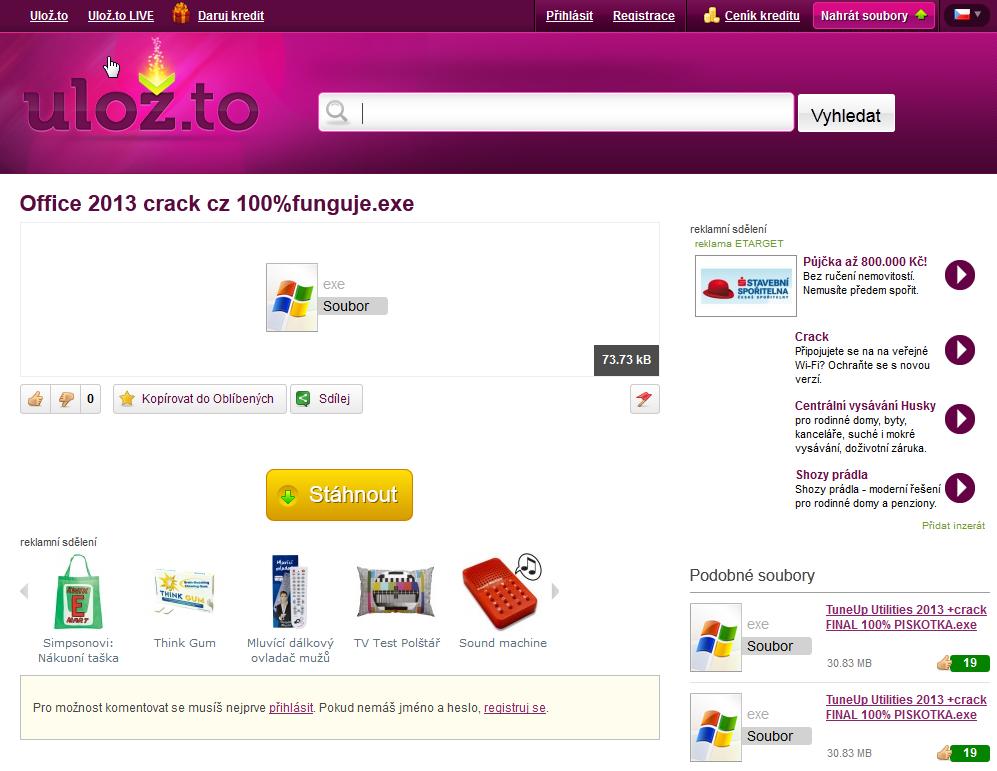
Task: Open Daruj kredit menu item
Action: [x=231, y=16]
